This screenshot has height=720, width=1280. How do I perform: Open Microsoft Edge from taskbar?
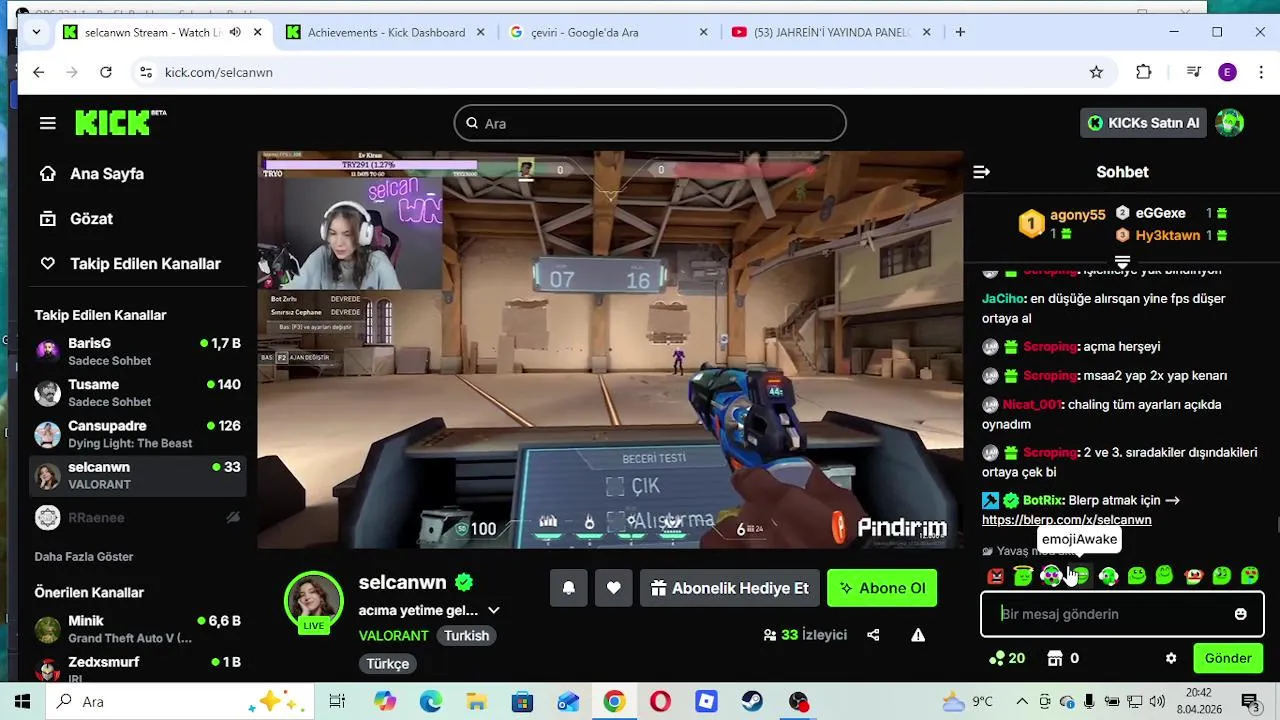point(430,702)
